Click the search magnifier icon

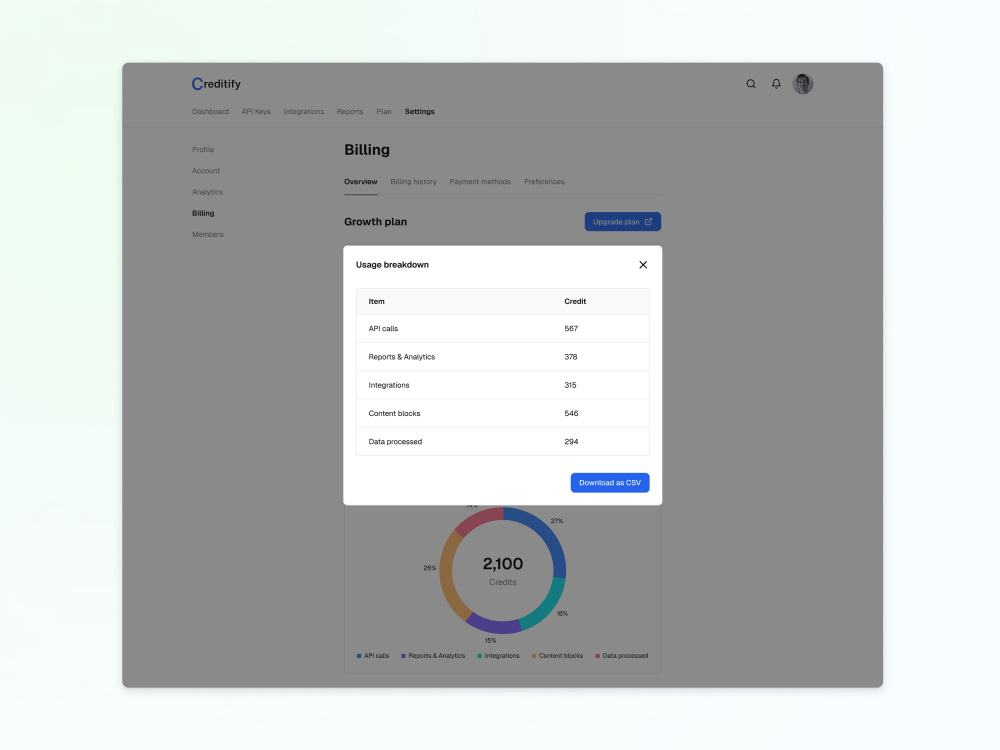tap(751, 84)
